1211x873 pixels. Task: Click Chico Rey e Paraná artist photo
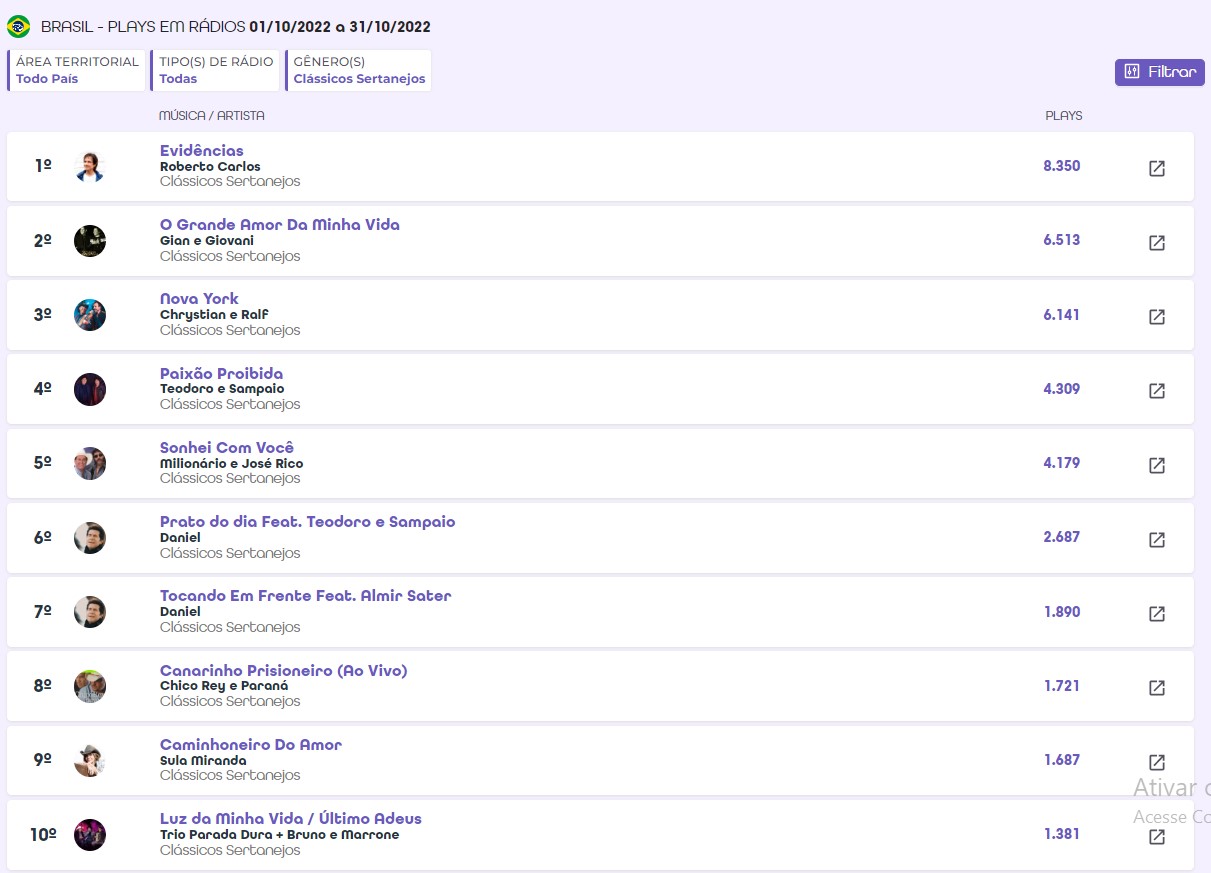pos(90,686)
